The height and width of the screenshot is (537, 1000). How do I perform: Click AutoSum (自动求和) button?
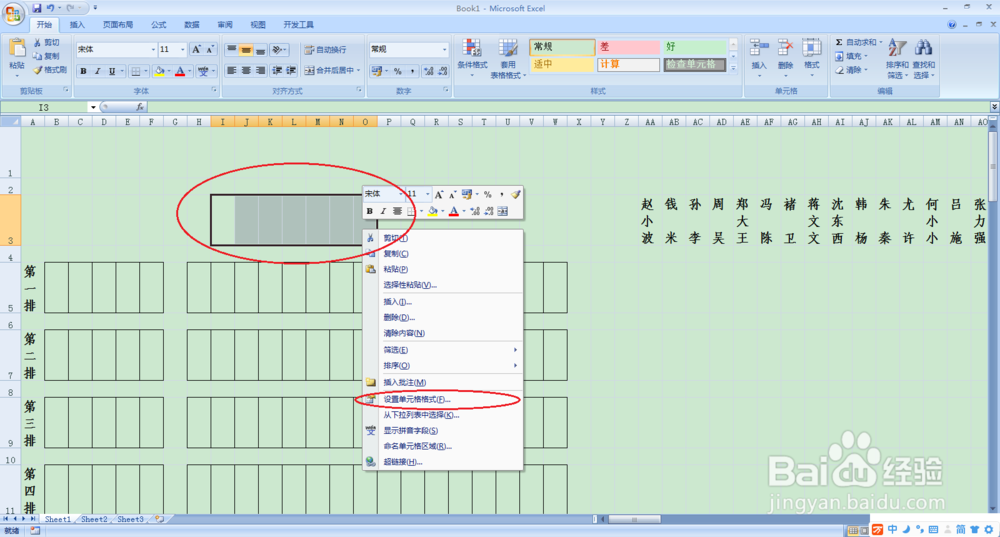click(858, 42)
